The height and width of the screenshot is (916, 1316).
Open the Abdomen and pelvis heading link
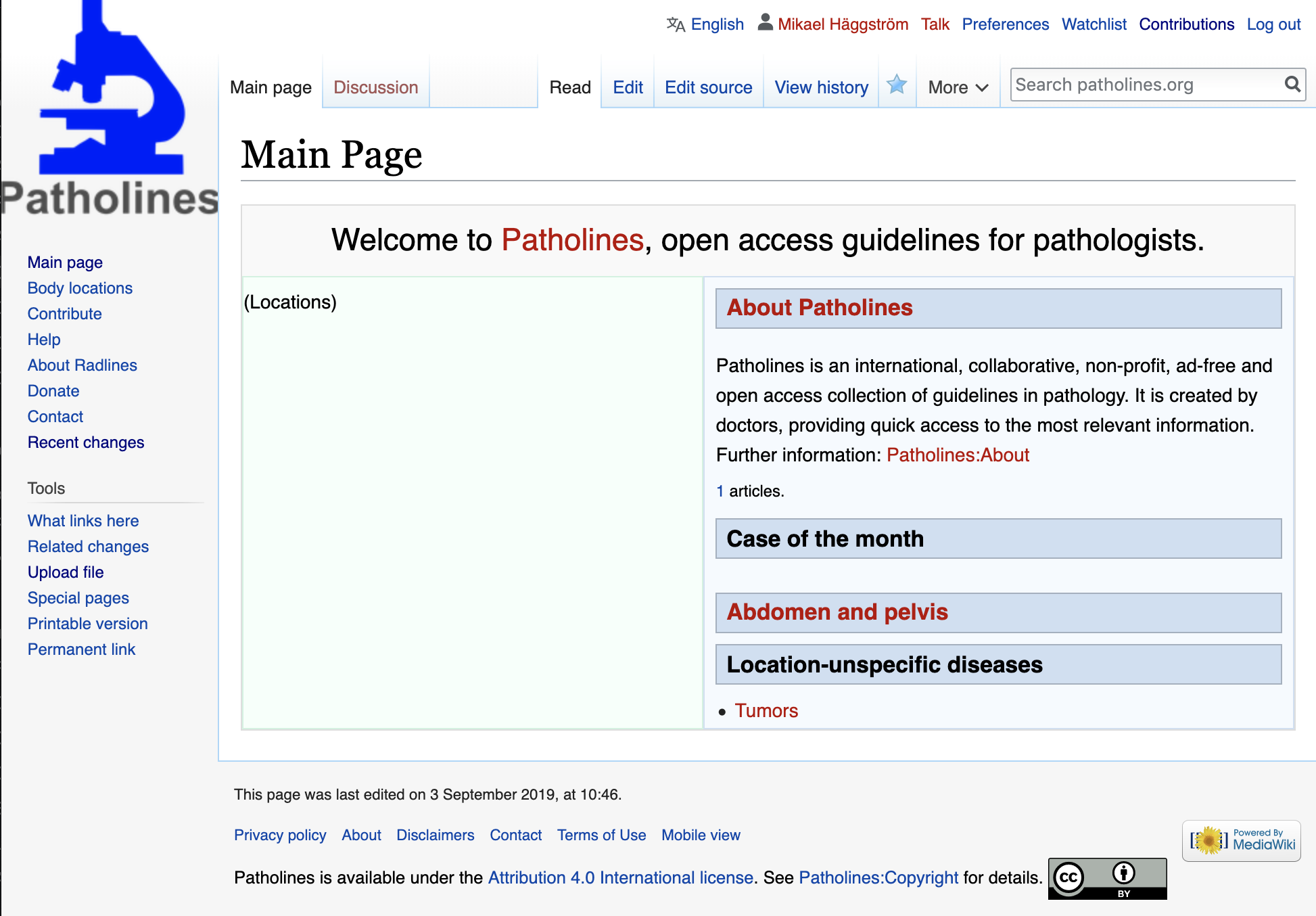[837, 612]
